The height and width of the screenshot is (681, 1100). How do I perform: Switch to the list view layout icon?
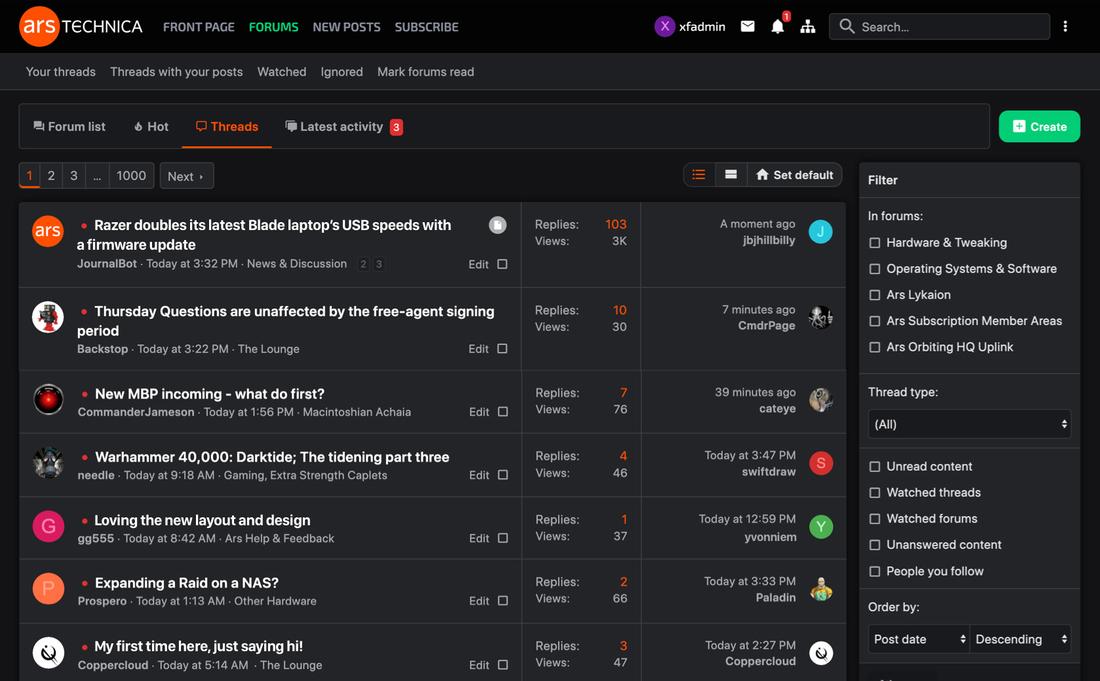[x=699, y=175]
